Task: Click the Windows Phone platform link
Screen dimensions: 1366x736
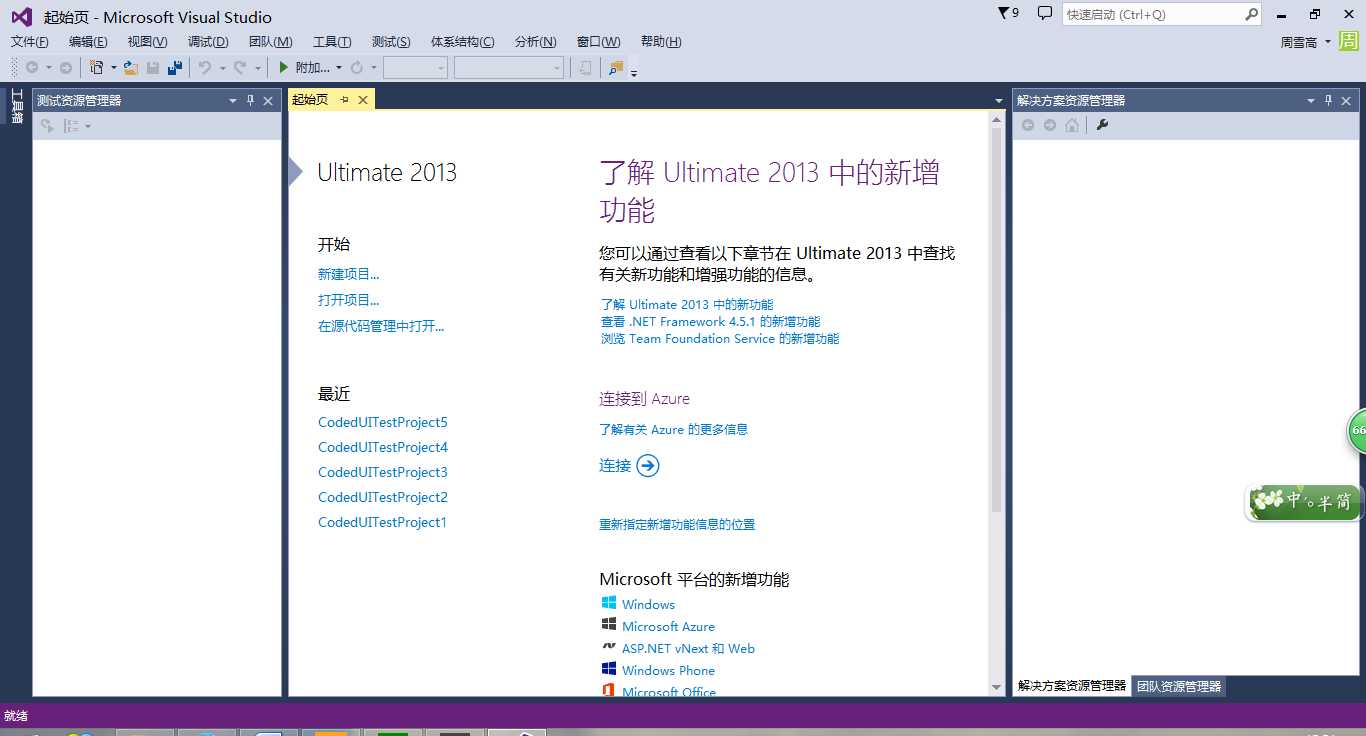Action: [668, 670]
